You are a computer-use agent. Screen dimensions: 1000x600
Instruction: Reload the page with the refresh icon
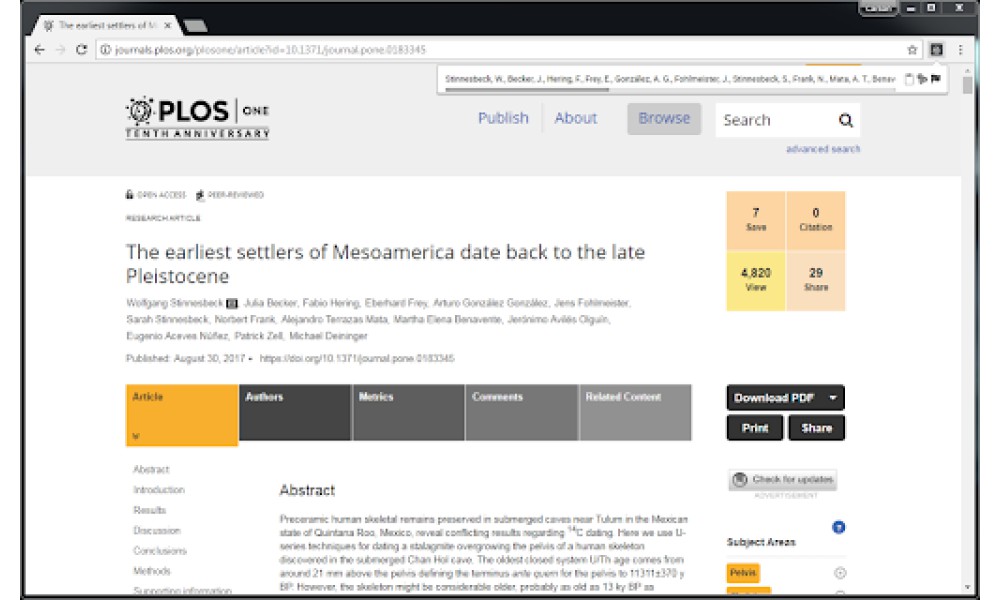coord(81,50)
